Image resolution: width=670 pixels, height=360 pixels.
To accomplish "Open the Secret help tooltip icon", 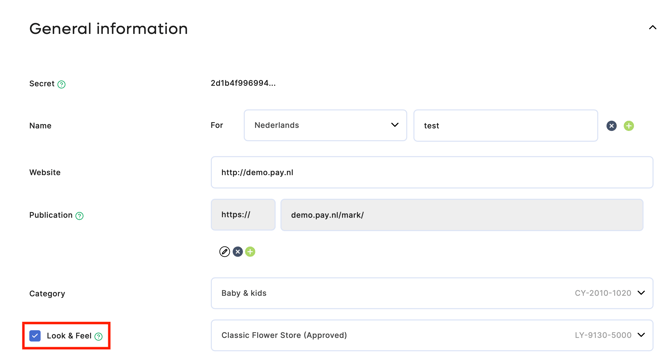I will click(x=62, y=84).
